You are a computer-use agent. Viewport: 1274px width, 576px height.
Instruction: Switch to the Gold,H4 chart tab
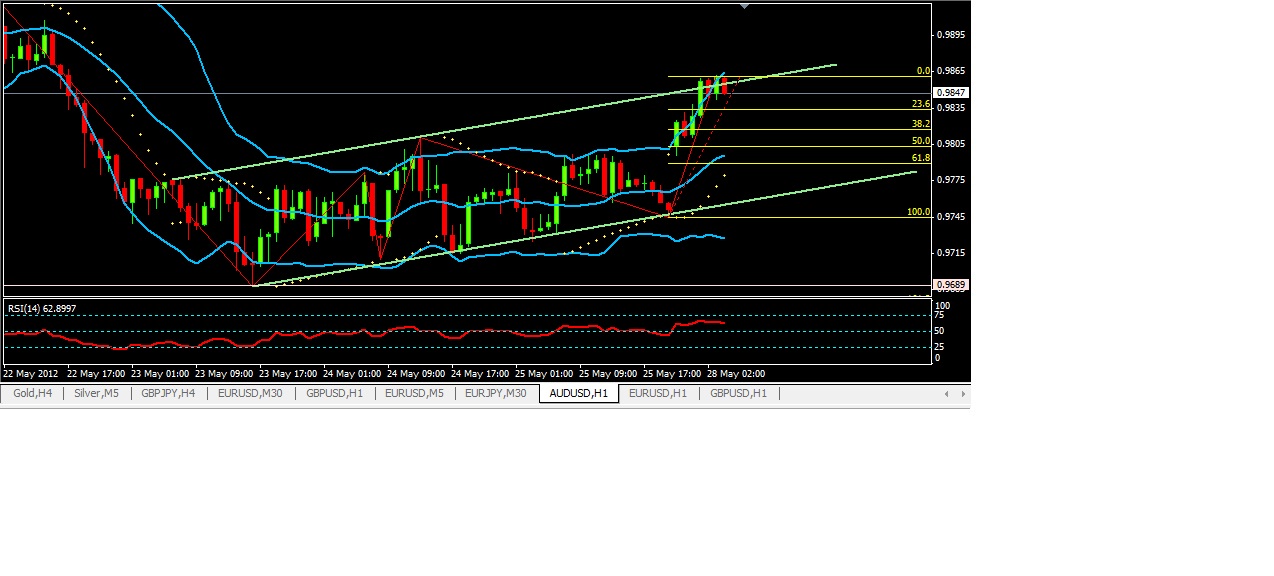[x=32, y=394]
